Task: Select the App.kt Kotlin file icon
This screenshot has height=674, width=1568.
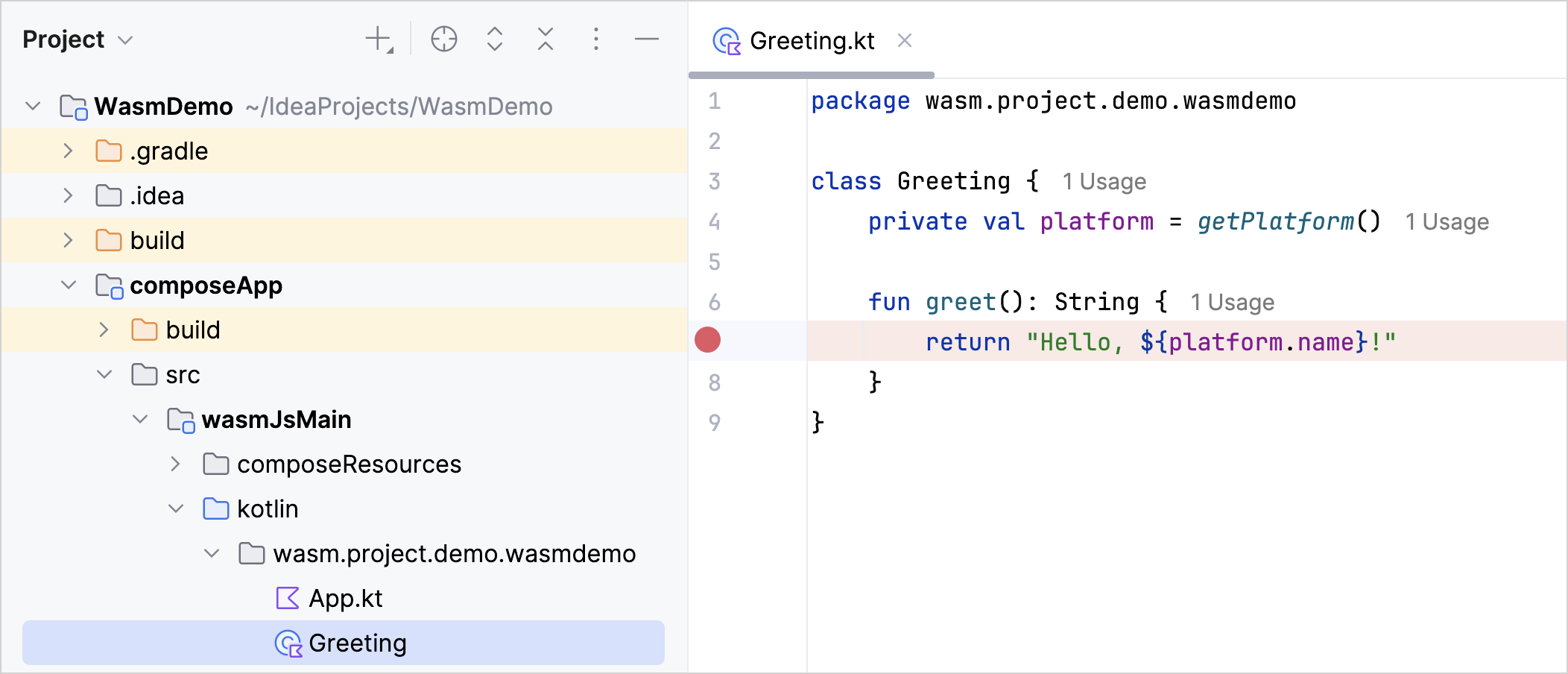Action: tap(288, 598)
